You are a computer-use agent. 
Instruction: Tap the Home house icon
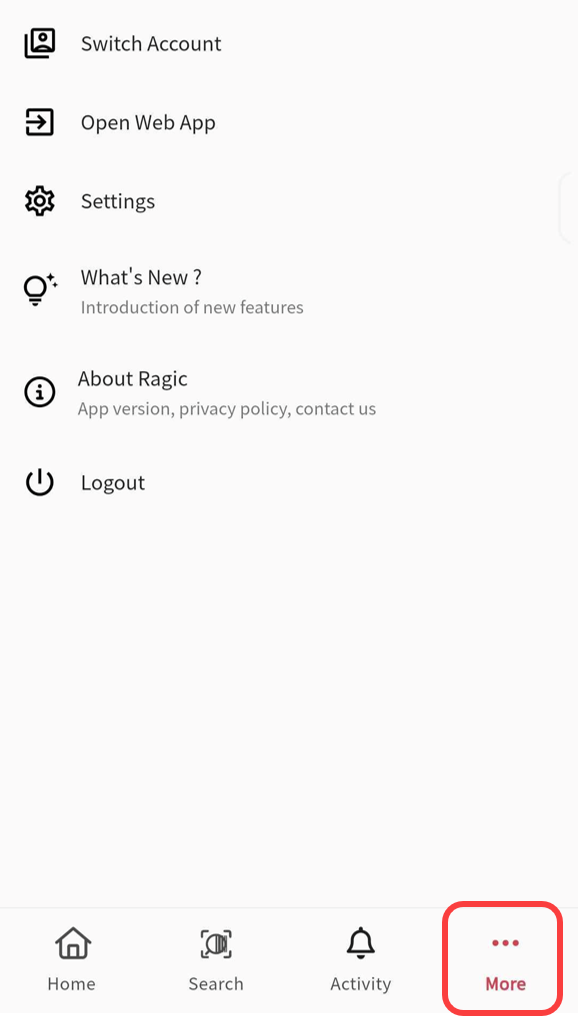coord(73,943)
